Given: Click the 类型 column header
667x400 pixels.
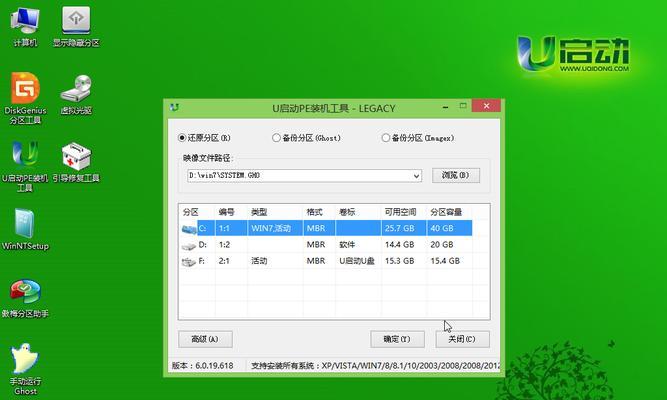Looking at the screenshot, I should 259,212.
